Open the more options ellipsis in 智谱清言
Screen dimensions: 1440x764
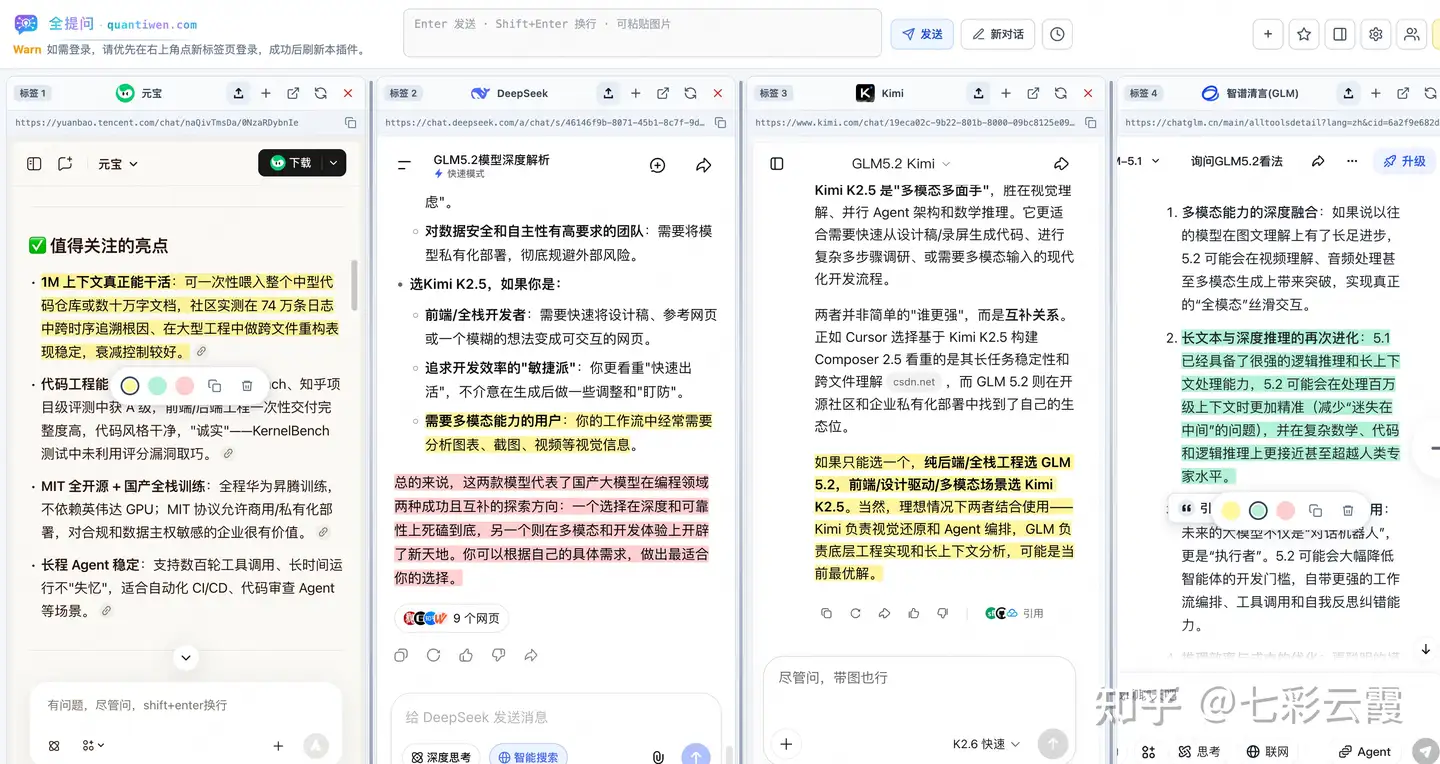pyautogui.click(x=1352, y=161)
